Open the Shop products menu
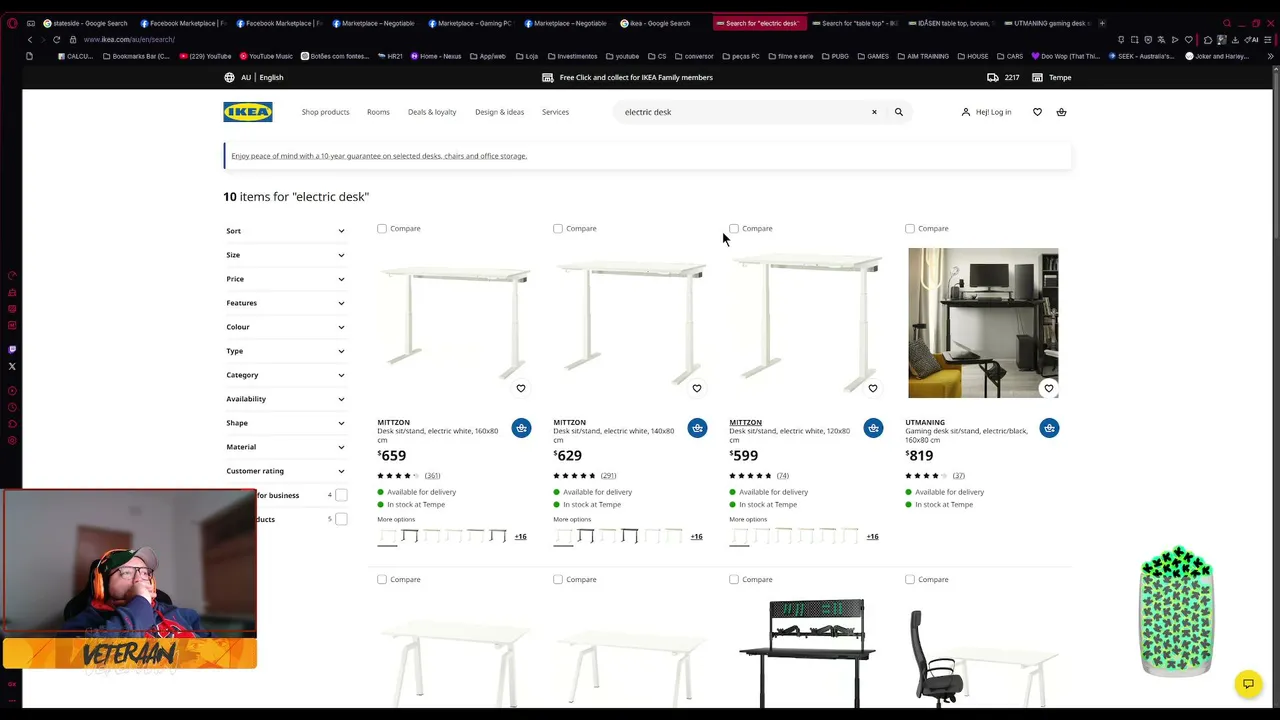Viewport: 1280px width, 720px height. coord(326,112)
